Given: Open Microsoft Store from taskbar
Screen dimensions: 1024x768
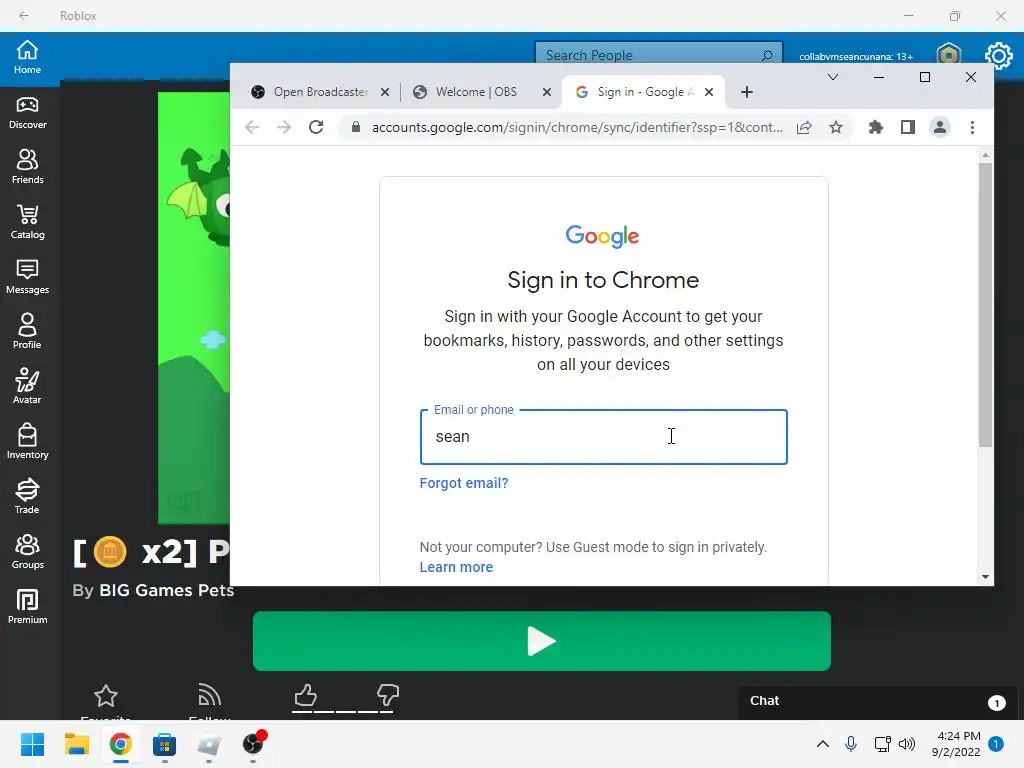Looking at the screenshot, I should tap(164, 744).
